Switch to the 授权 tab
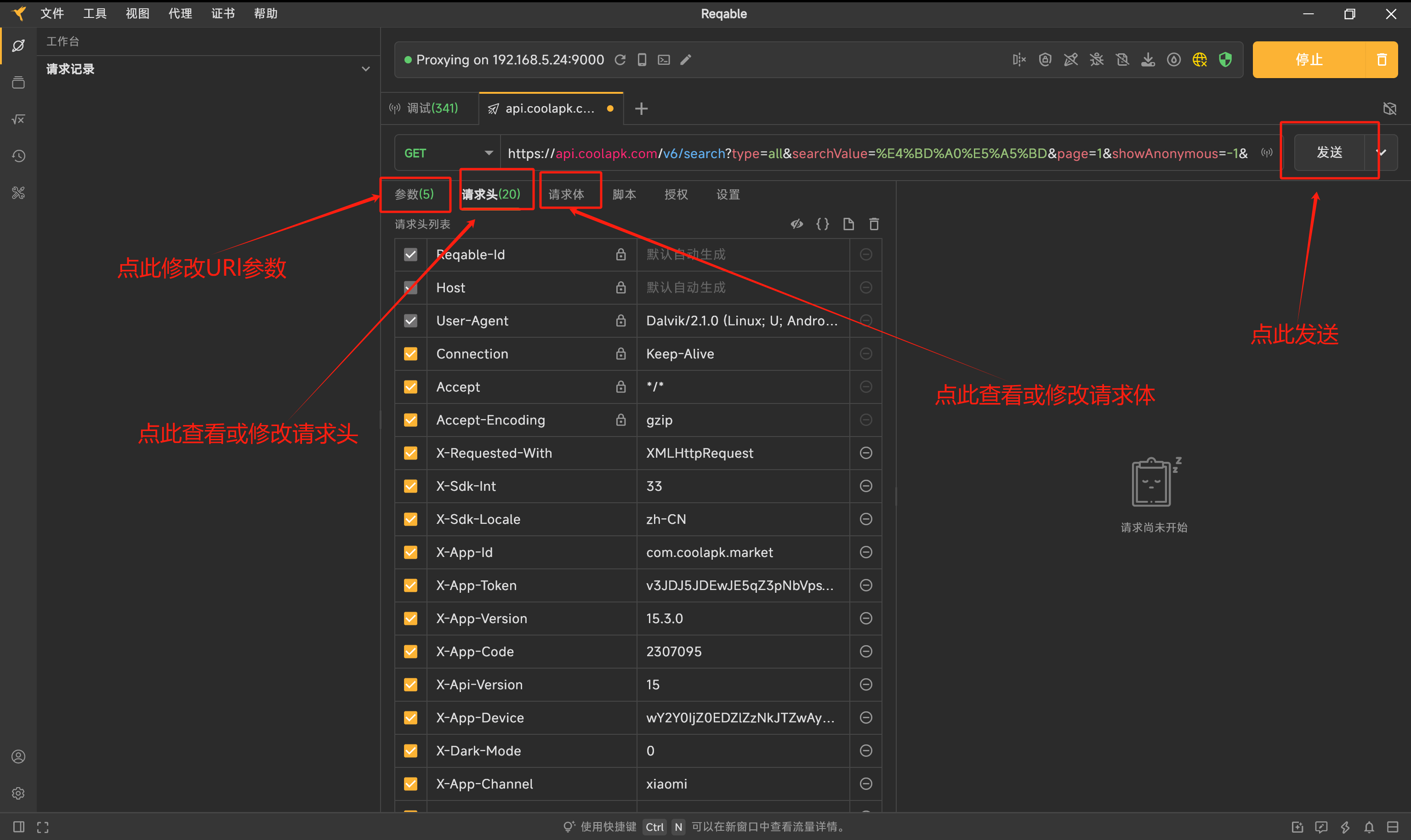Image resolution: width=1411 pixels, height=840 pixels. tap(676, 194)
